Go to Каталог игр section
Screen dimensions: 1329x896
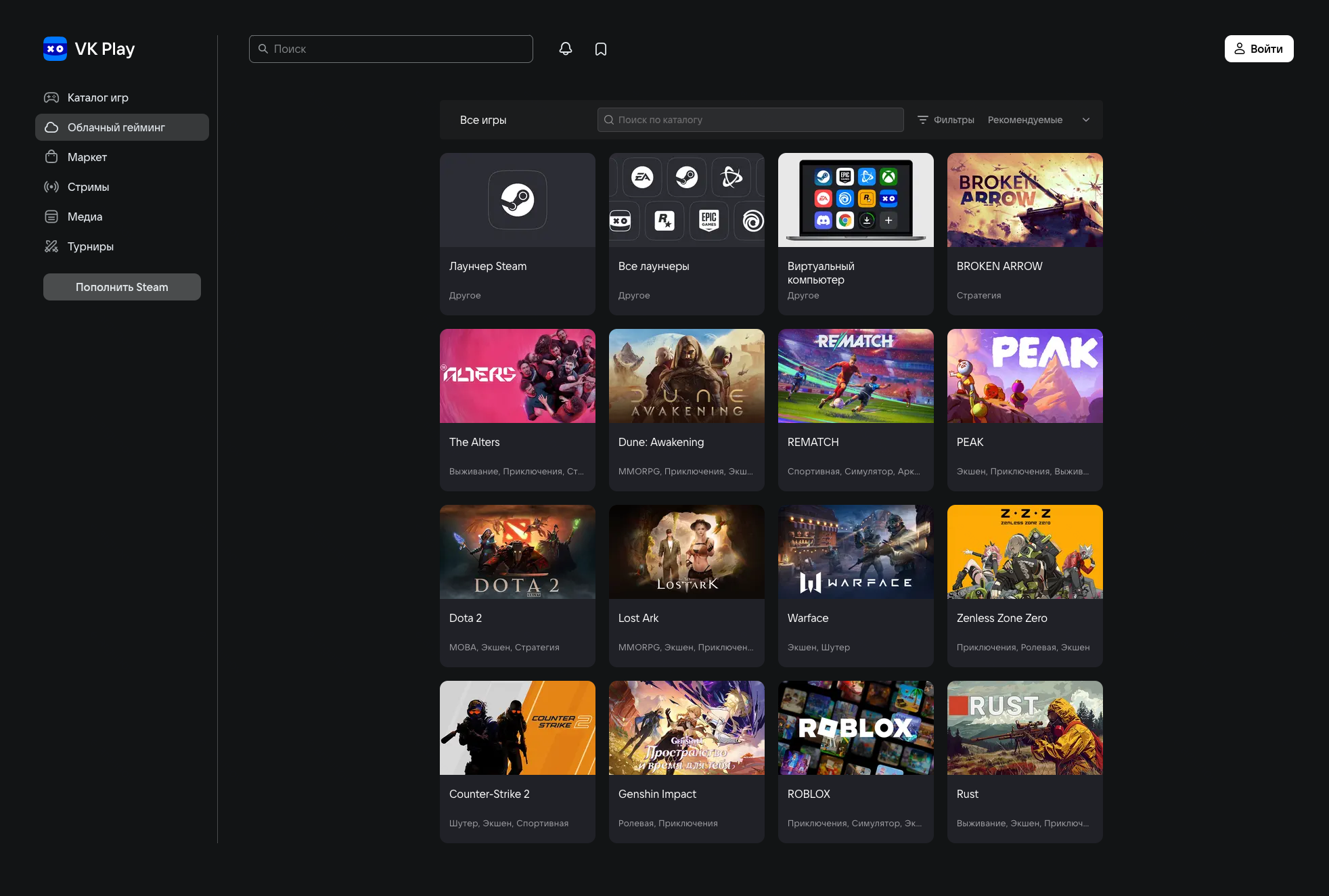[122, 97]
